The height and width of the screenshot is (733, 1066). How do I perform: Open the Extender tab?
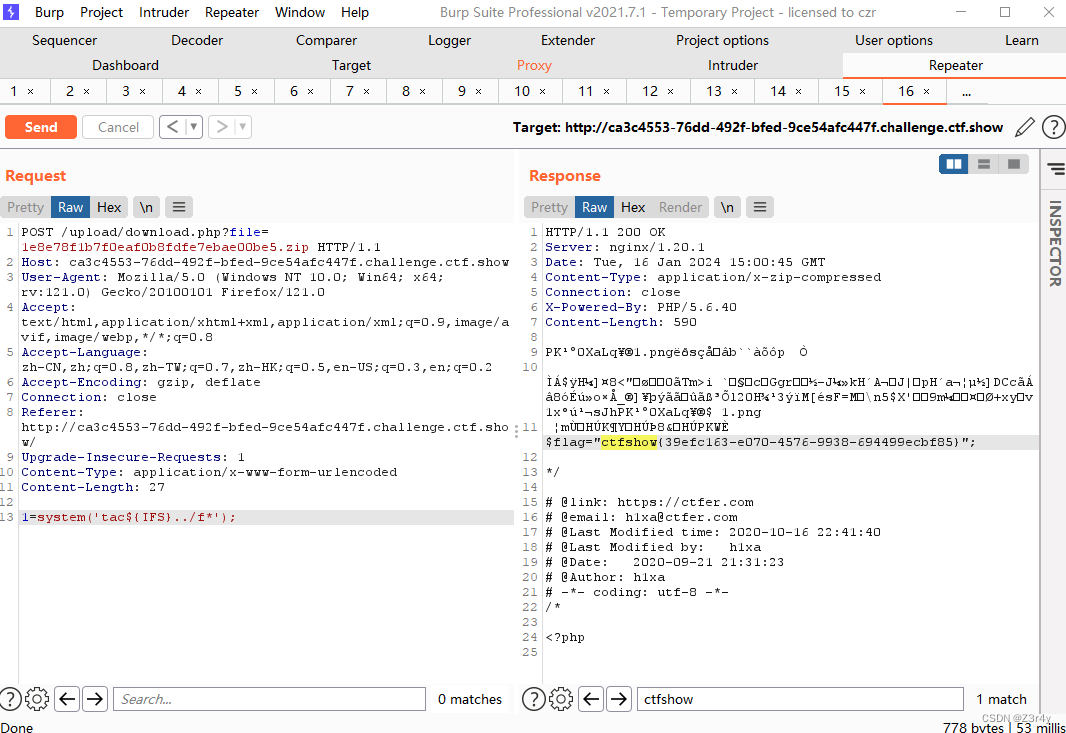pyautogui.click(x=568, y=40)
